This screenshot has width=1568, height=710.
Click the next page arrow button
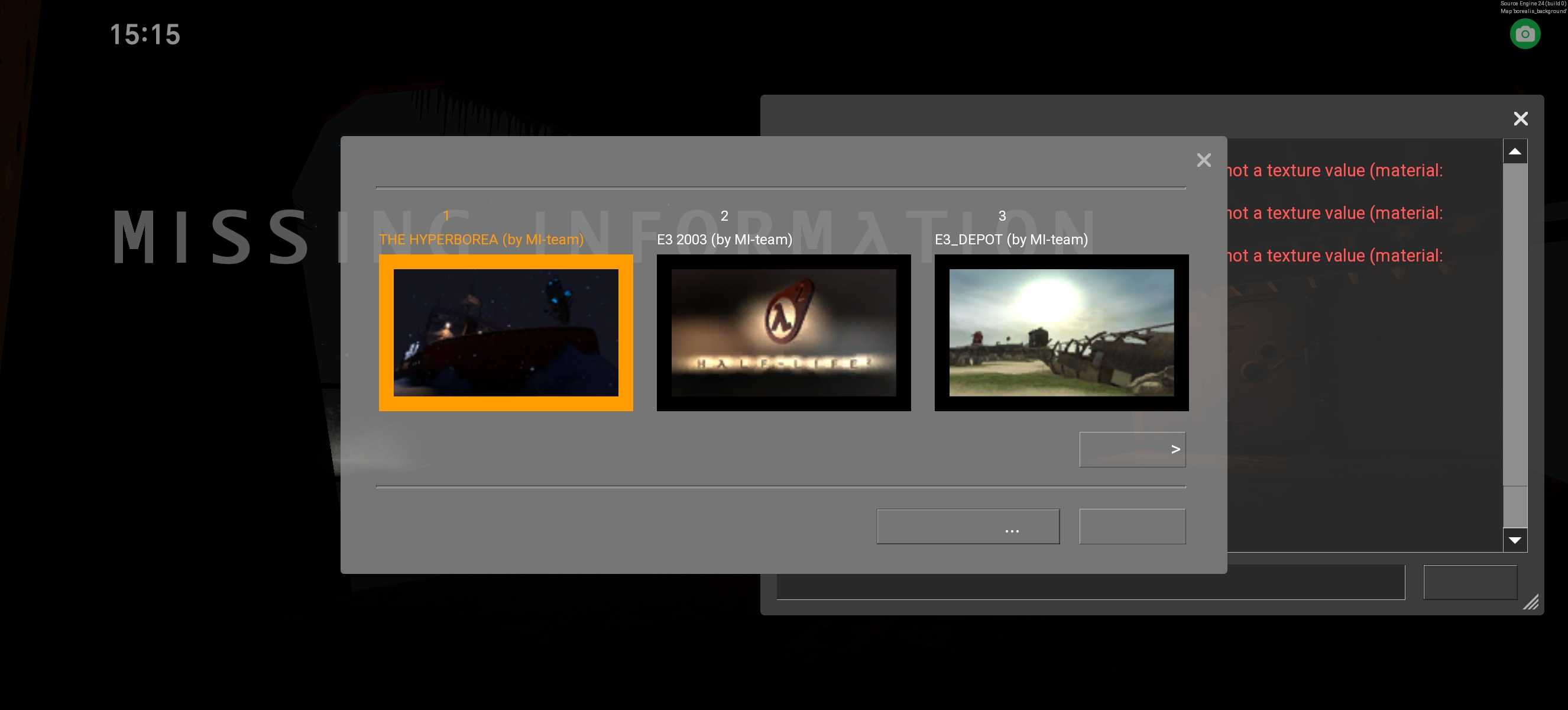click(x=1132, y=450)
